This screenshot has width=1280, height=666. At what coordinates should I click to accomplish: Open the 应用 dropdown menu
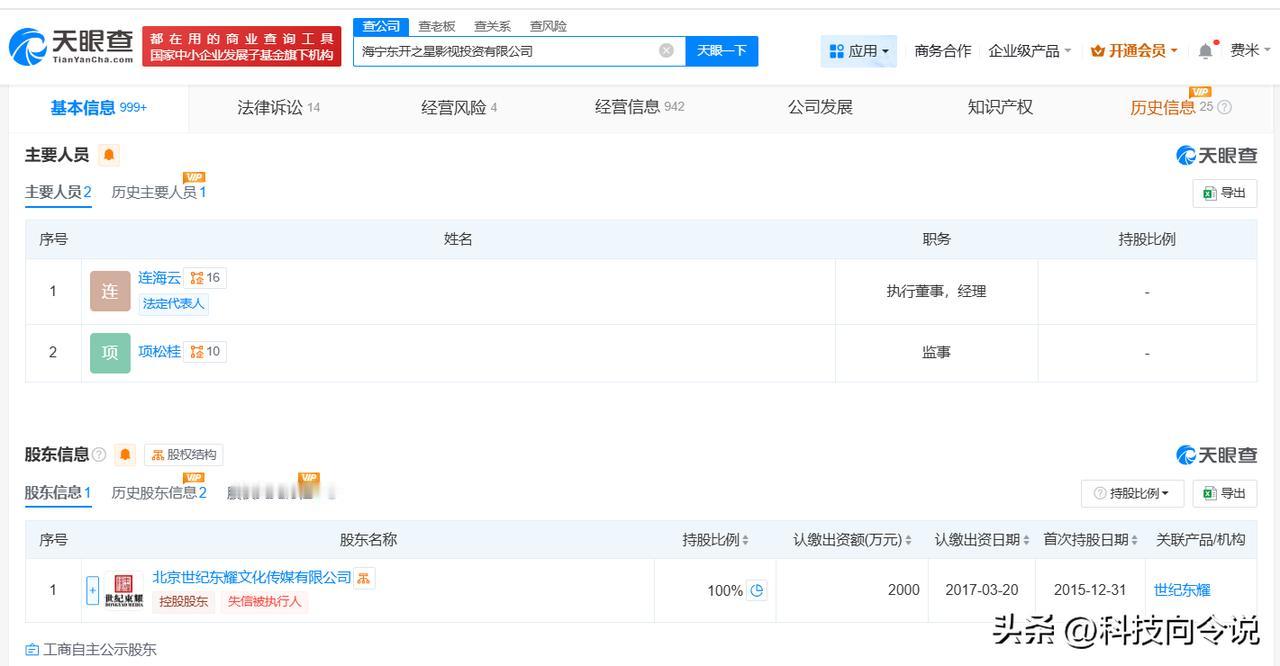click(x=859, y=51)
